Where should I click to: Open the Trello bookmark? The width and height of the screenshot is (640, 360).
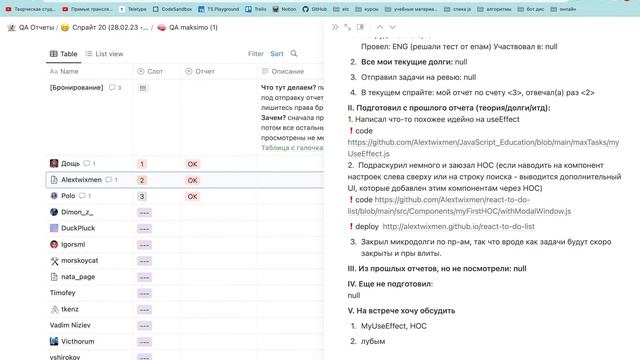coord(256,9)
